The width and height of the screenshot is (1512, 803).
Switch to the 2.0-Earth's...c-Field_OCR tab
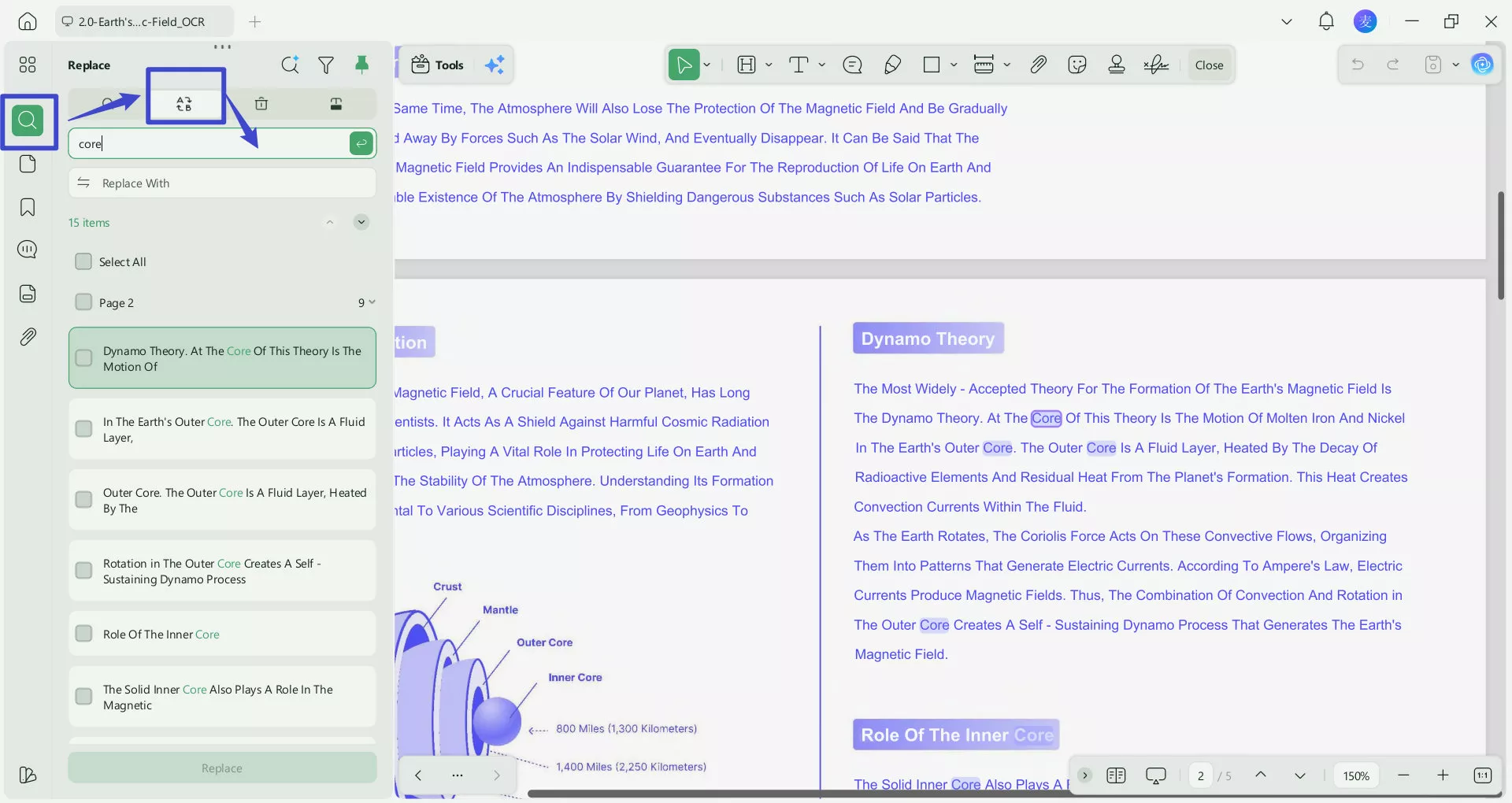[x=143, y=21]
